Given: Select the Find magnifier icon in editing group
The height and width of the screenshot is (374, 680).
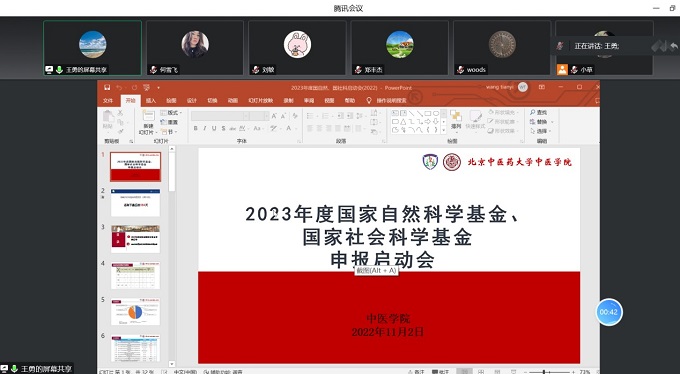Looking at the screenshot, I should pos(533,112).
